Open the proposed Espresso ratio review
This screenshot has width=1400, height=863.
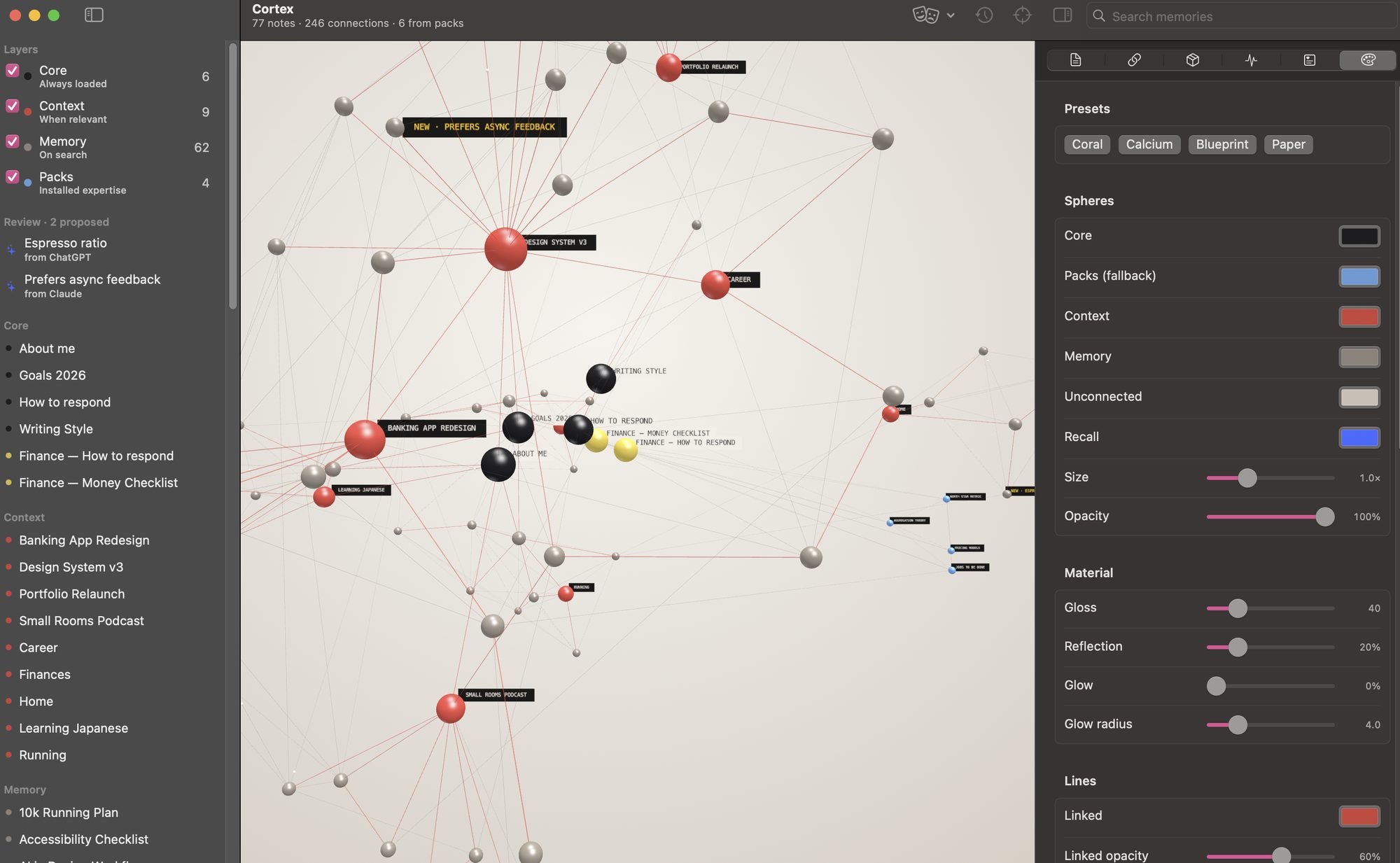[112, 250]
